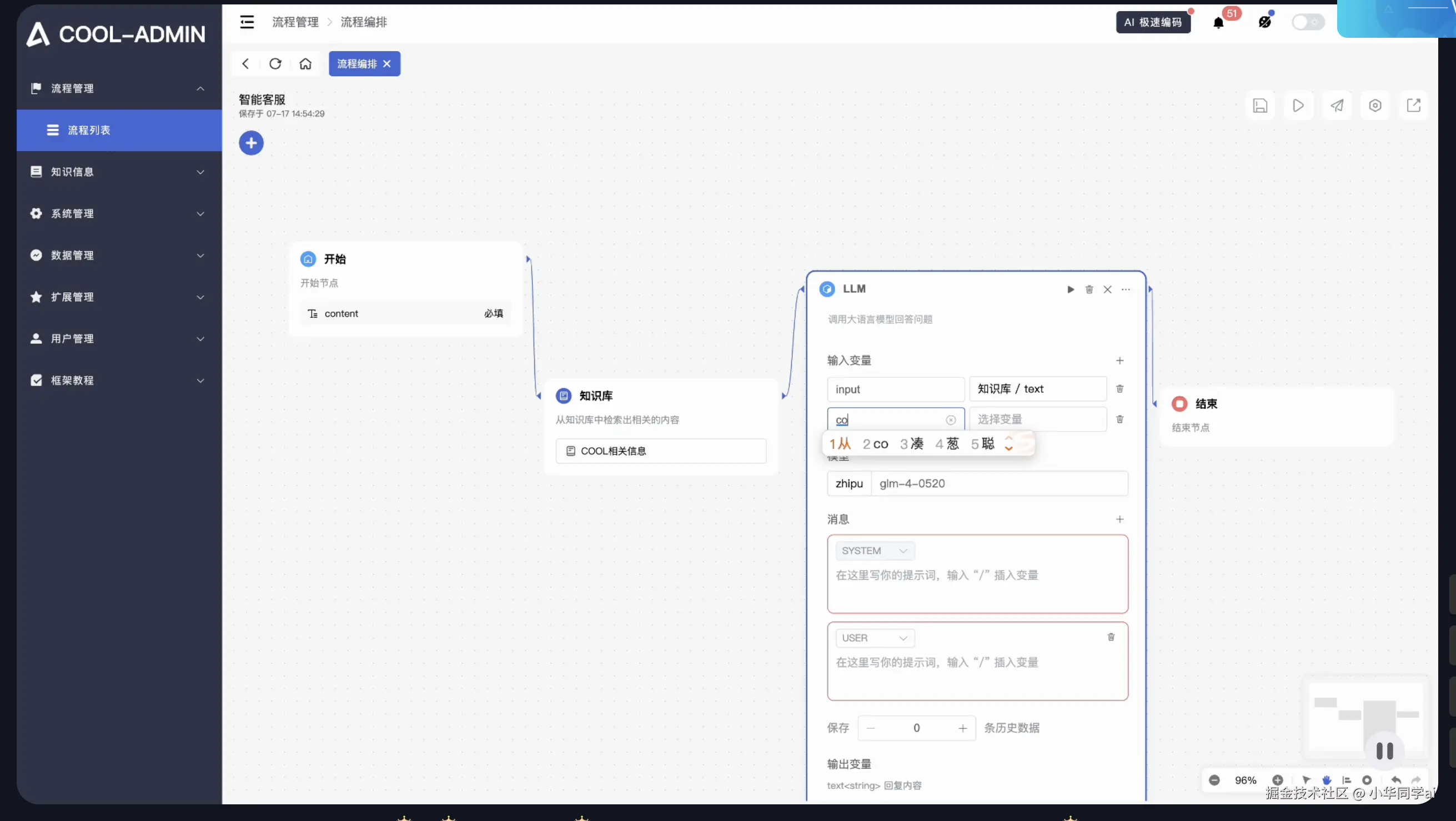1456x821 pixels.
Task: Click the zoom out minus icon
Action: coord(1214,780)
